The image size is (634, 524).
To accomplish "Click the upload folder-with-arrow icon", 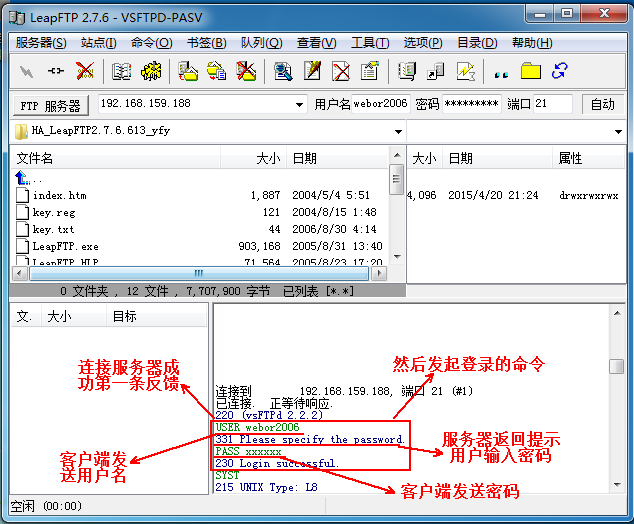I will pyautogui.click(x=188, y=71).
